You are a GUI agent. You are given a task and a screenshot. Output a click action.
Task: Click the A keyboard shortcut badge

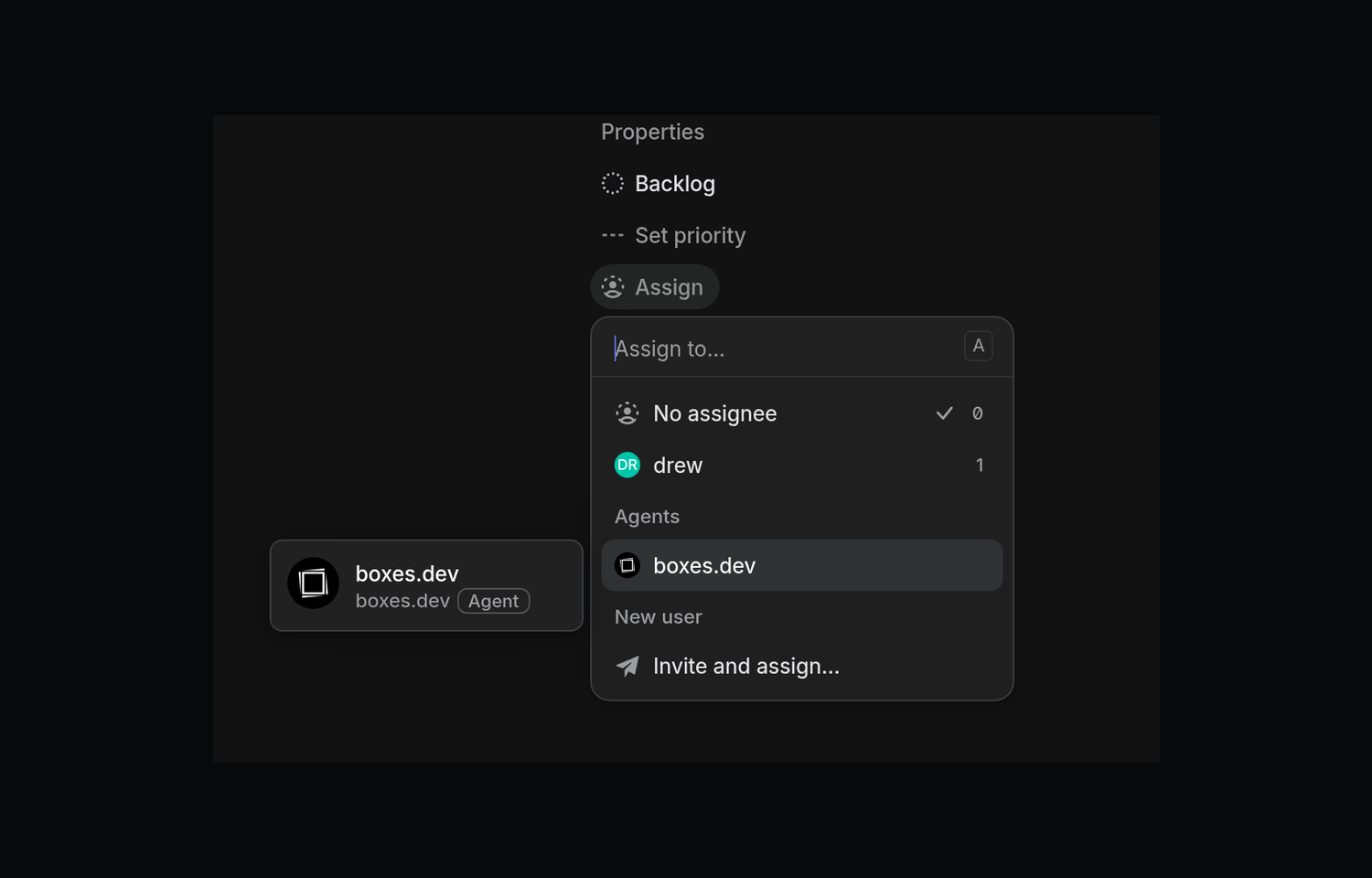[x=979, y=347]
